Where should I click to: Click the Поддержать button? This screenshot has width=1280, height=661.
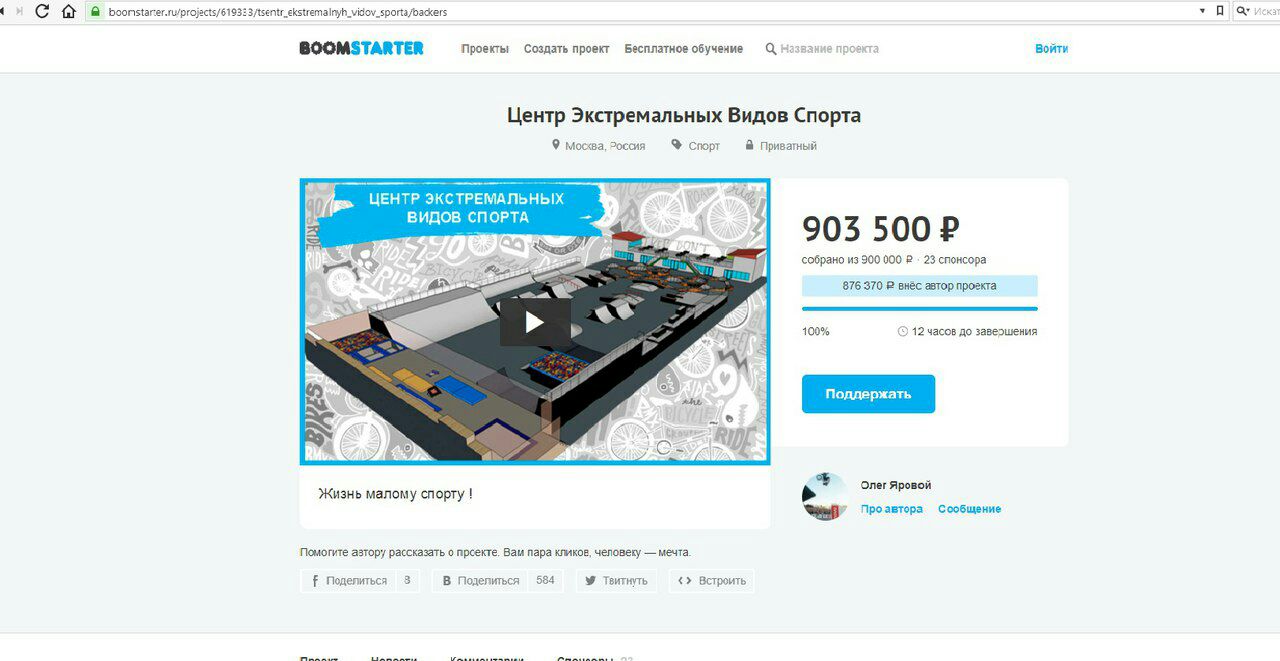868,394
